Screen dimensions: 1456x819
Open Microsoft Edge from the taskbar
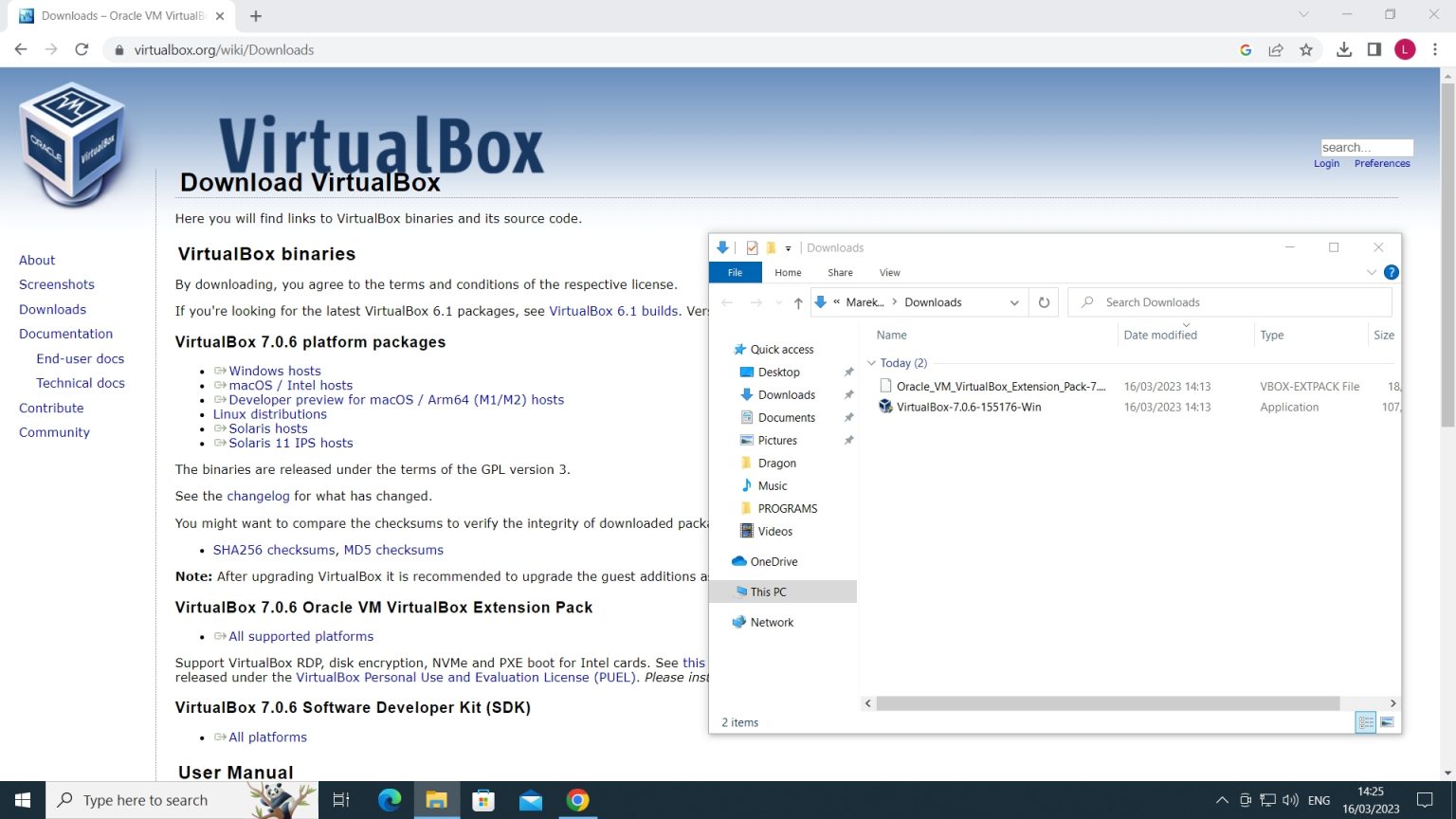390,800
